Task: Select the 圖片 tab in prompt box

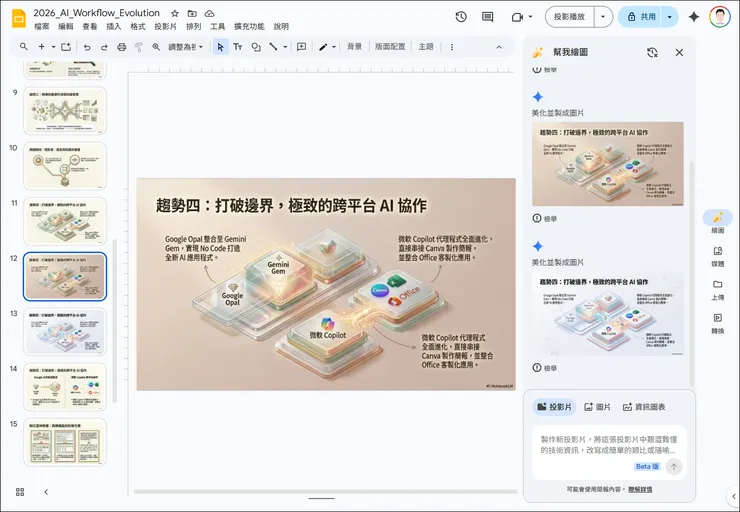Action: coord(597,407)
